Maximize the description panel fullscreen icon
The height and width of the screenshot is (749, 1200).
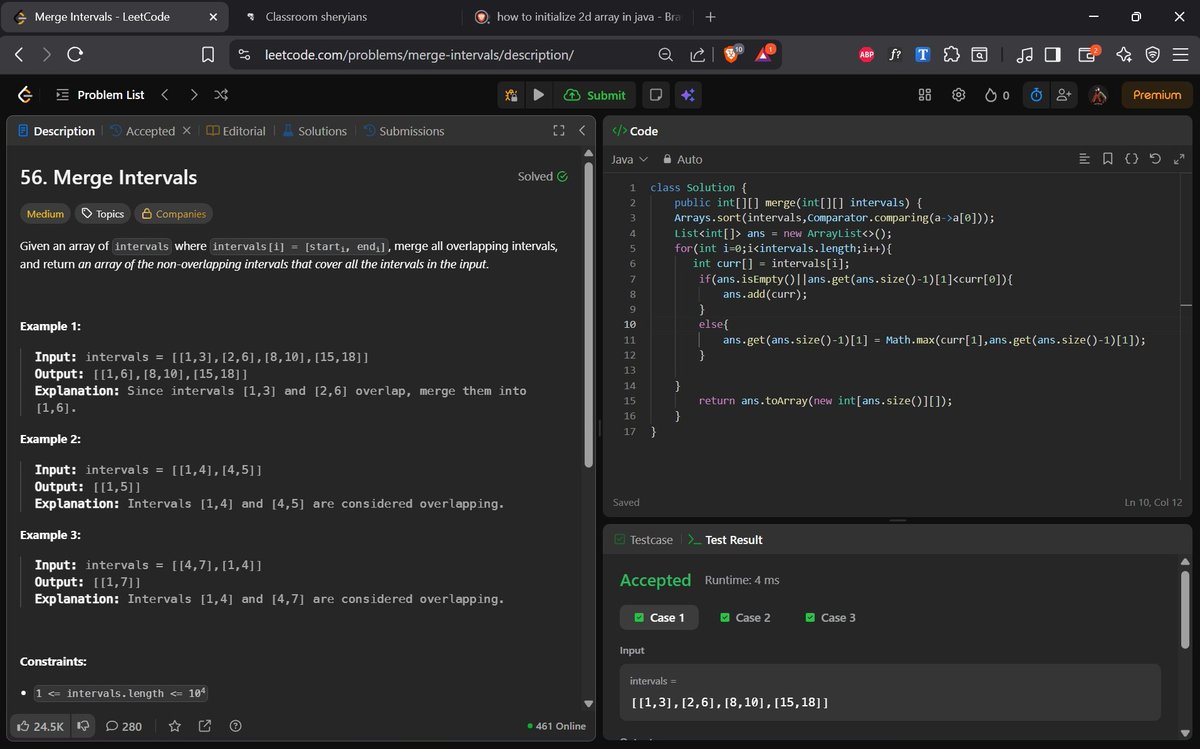[559, 131]
